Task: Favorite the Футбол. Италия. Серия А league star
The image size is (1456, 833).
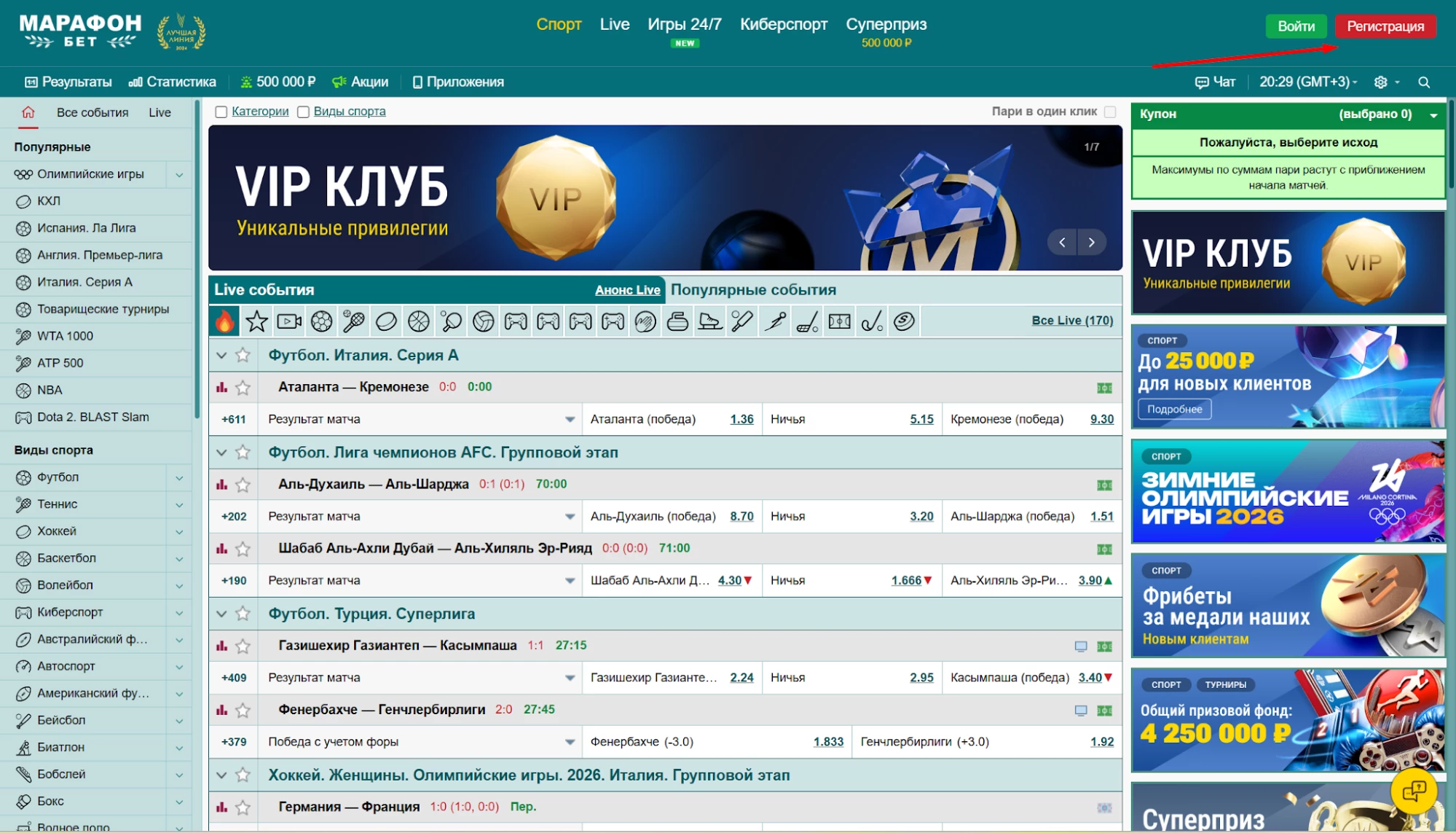Action: (x=243, y=355)
